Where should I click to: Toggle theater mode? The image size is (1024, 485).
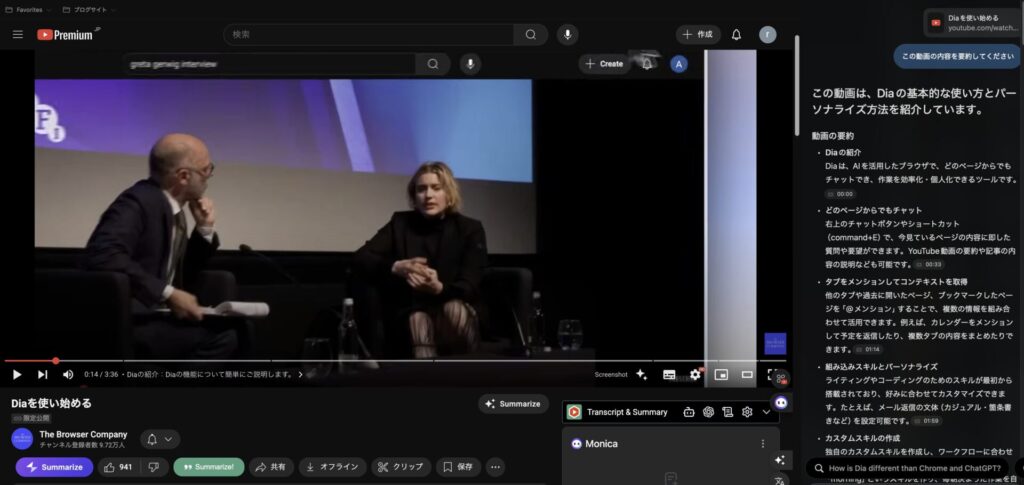coord(747,375)
